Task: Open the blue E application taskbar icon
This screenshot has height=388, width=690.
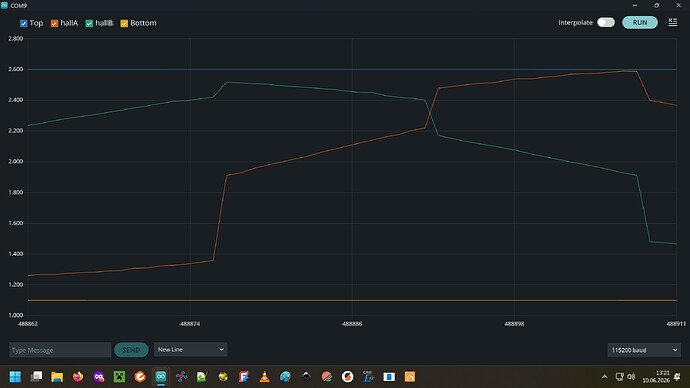Action: tap(368, 377)
